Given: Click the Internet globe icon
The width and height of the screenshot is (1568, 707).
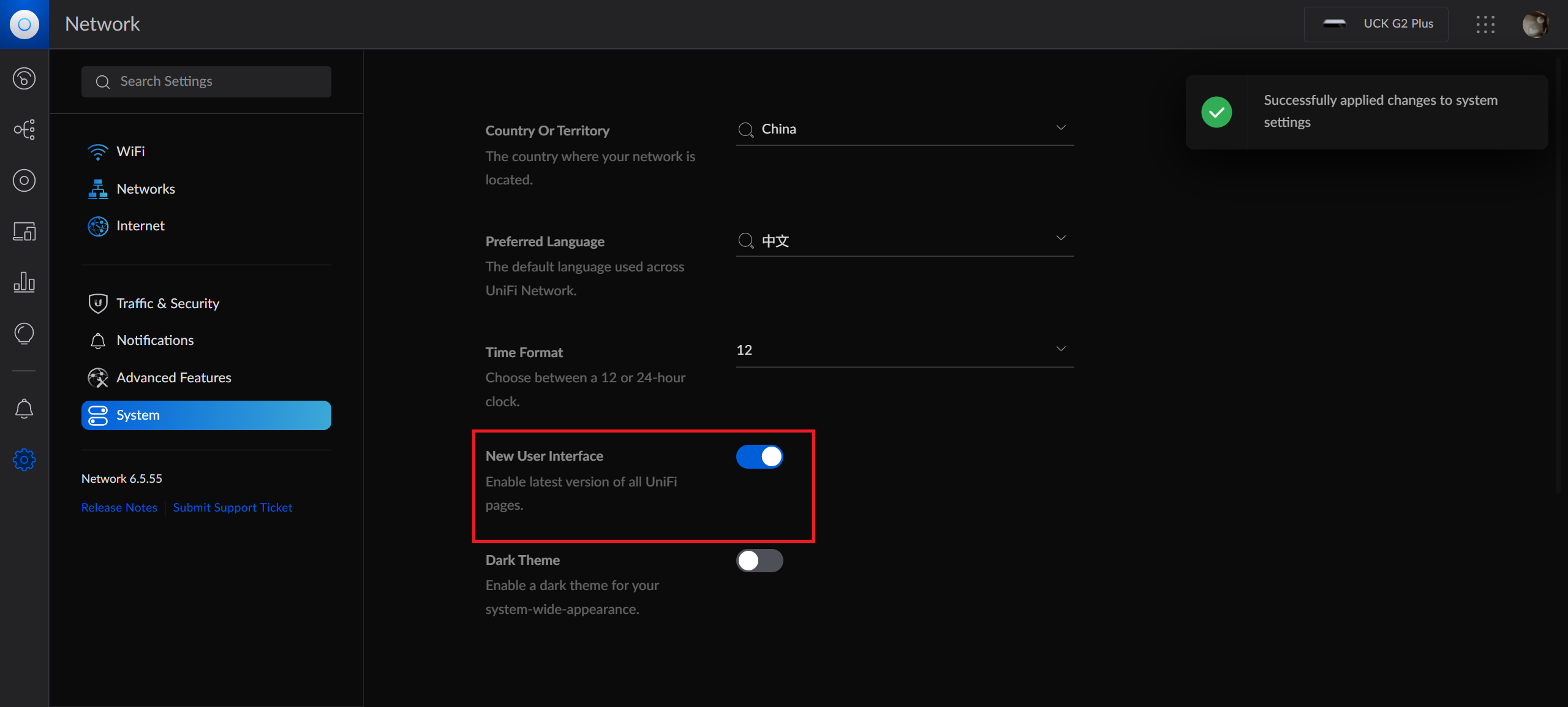Looking at the screenshot, I should (x=98, y=226).
